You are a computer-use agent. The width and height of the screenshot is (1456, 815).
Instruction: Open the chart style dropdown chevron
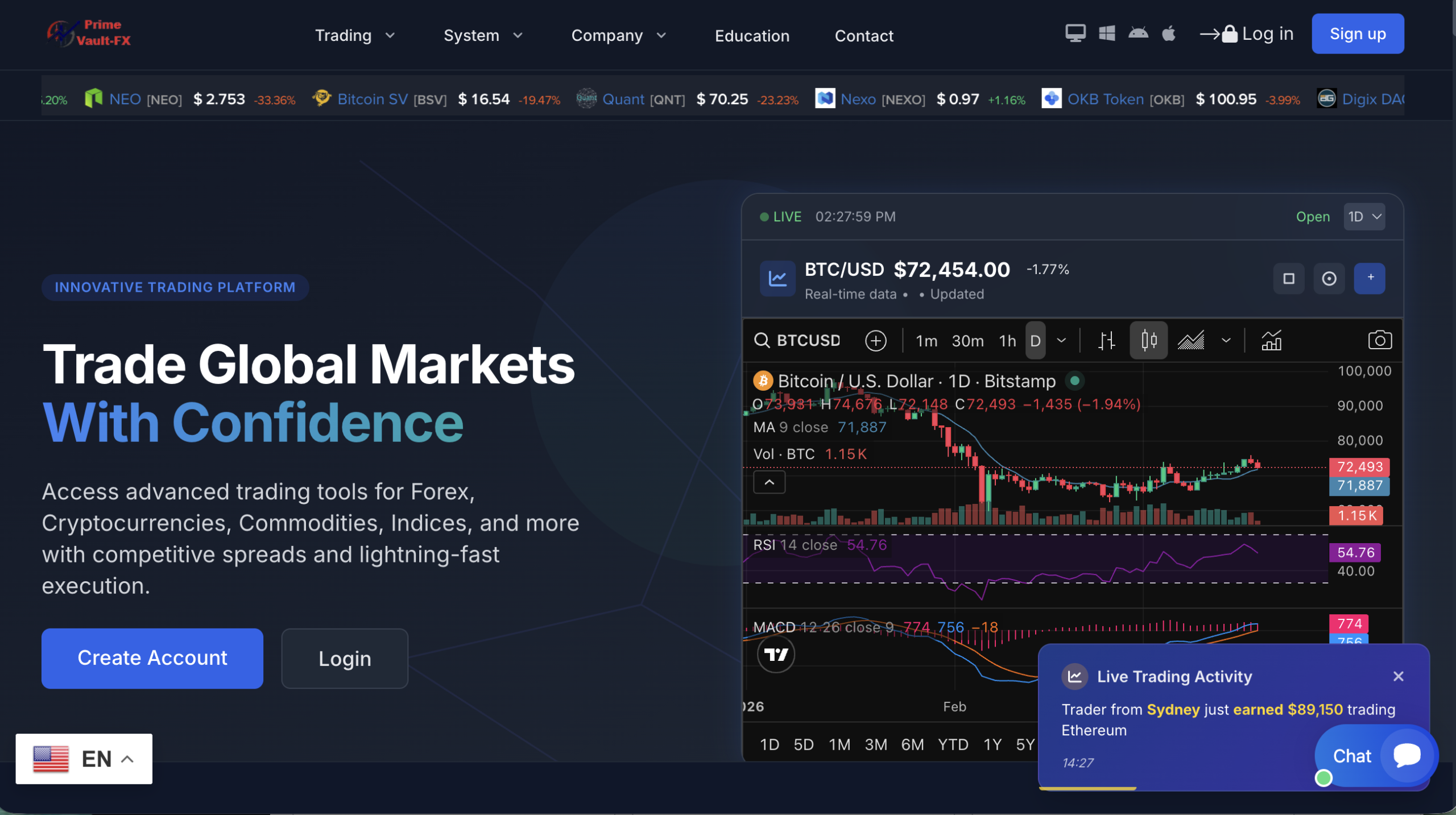[x=1227, y=340]
